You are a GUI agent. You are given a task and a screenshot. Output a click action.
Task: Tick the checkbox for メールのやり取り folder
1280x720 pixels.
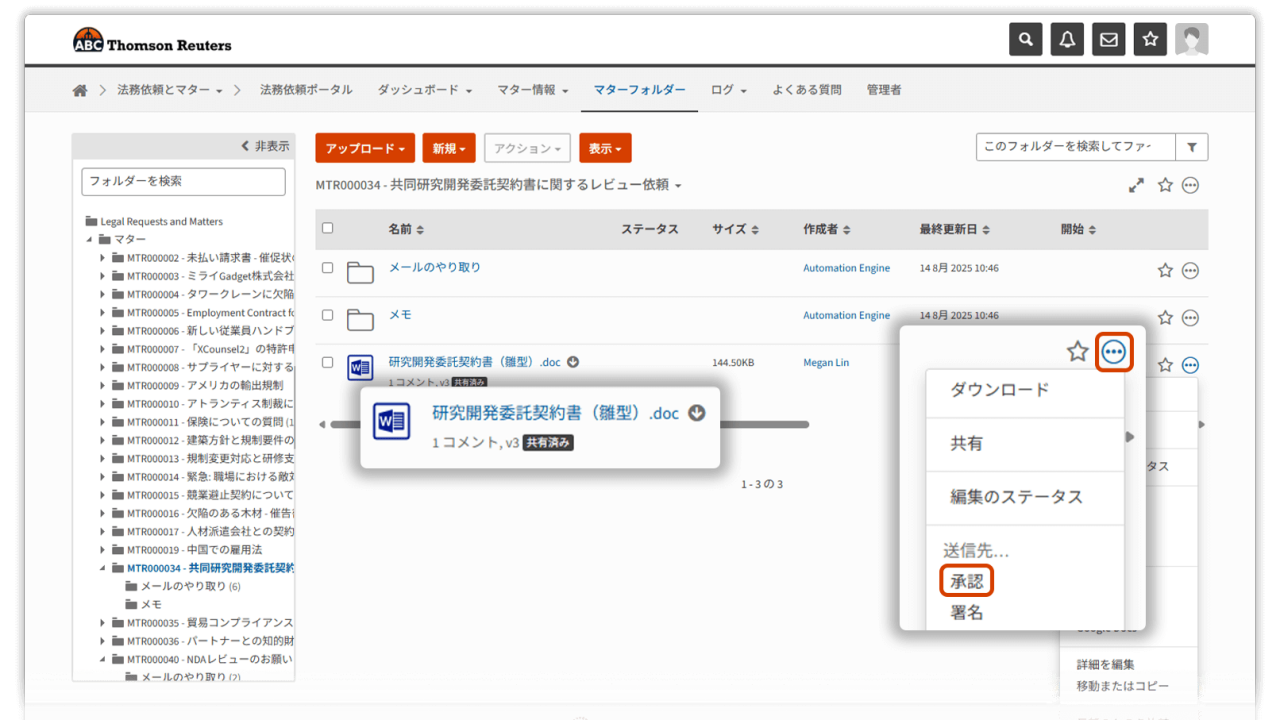[x=327, y=268]
